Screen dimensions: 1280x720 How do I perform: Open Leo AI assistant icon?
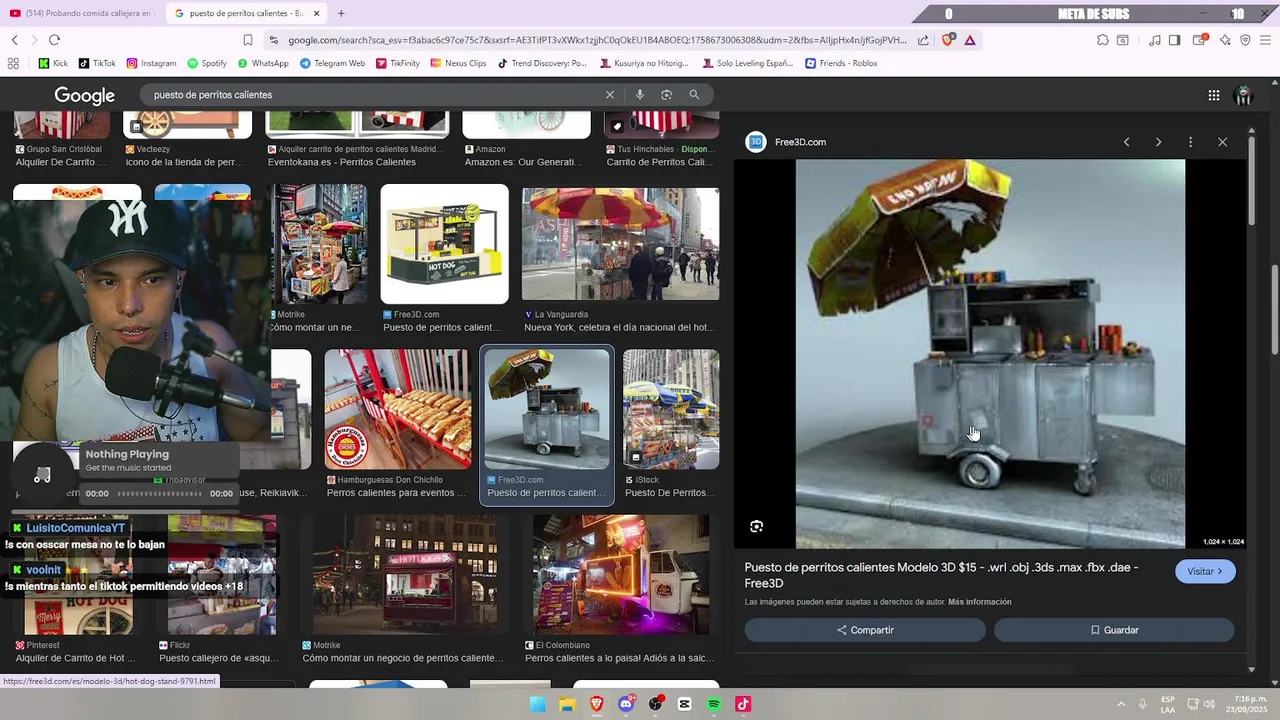(1225, 40)
